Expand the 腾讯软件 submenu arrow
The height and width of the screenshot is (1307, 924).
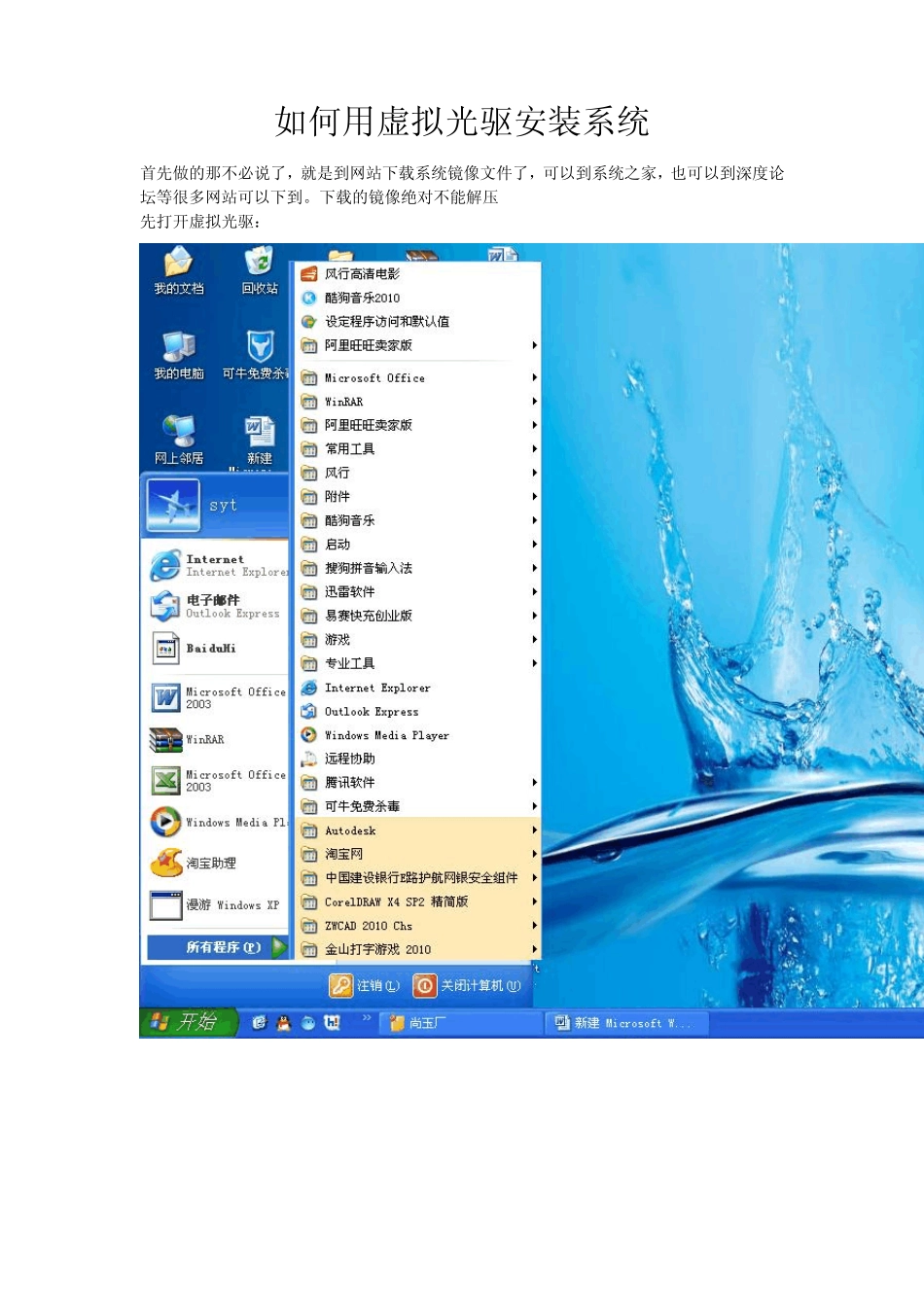[x=534, y=783]
